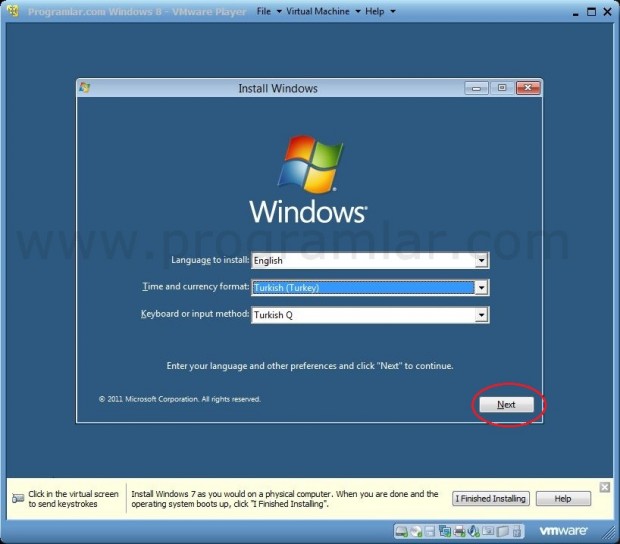Close the VMware Player window
This screenshot has width=620, height=544.
[x=607, y=12]
